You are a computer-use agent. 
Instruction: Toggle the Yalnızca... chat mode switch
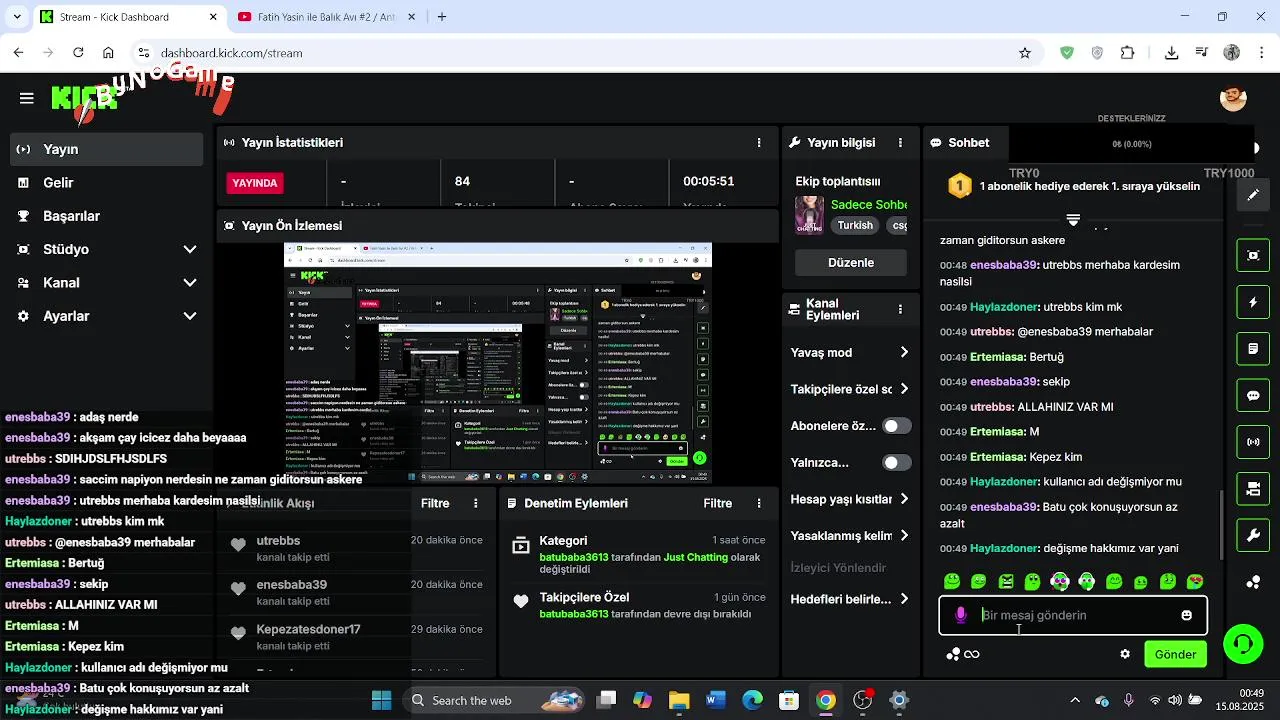click(897, 463)
